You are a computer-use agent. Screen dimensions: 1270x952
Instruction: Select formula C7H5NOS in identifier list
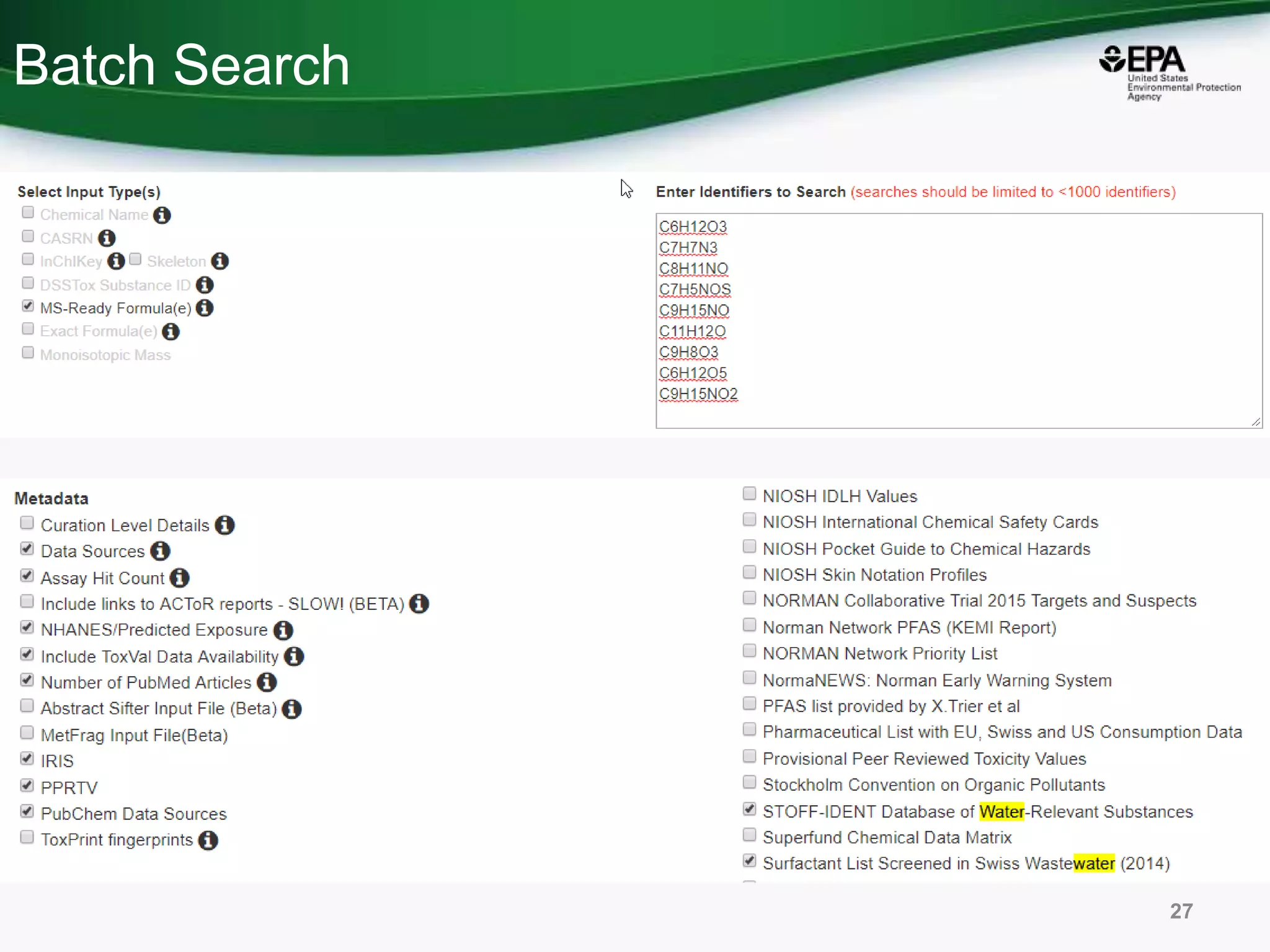695,289
